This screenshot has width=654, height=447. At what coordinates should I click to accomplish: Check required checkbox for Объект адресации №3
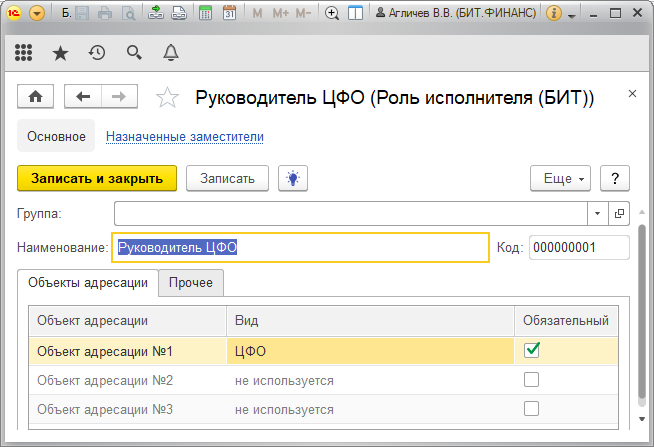[532, 408]
